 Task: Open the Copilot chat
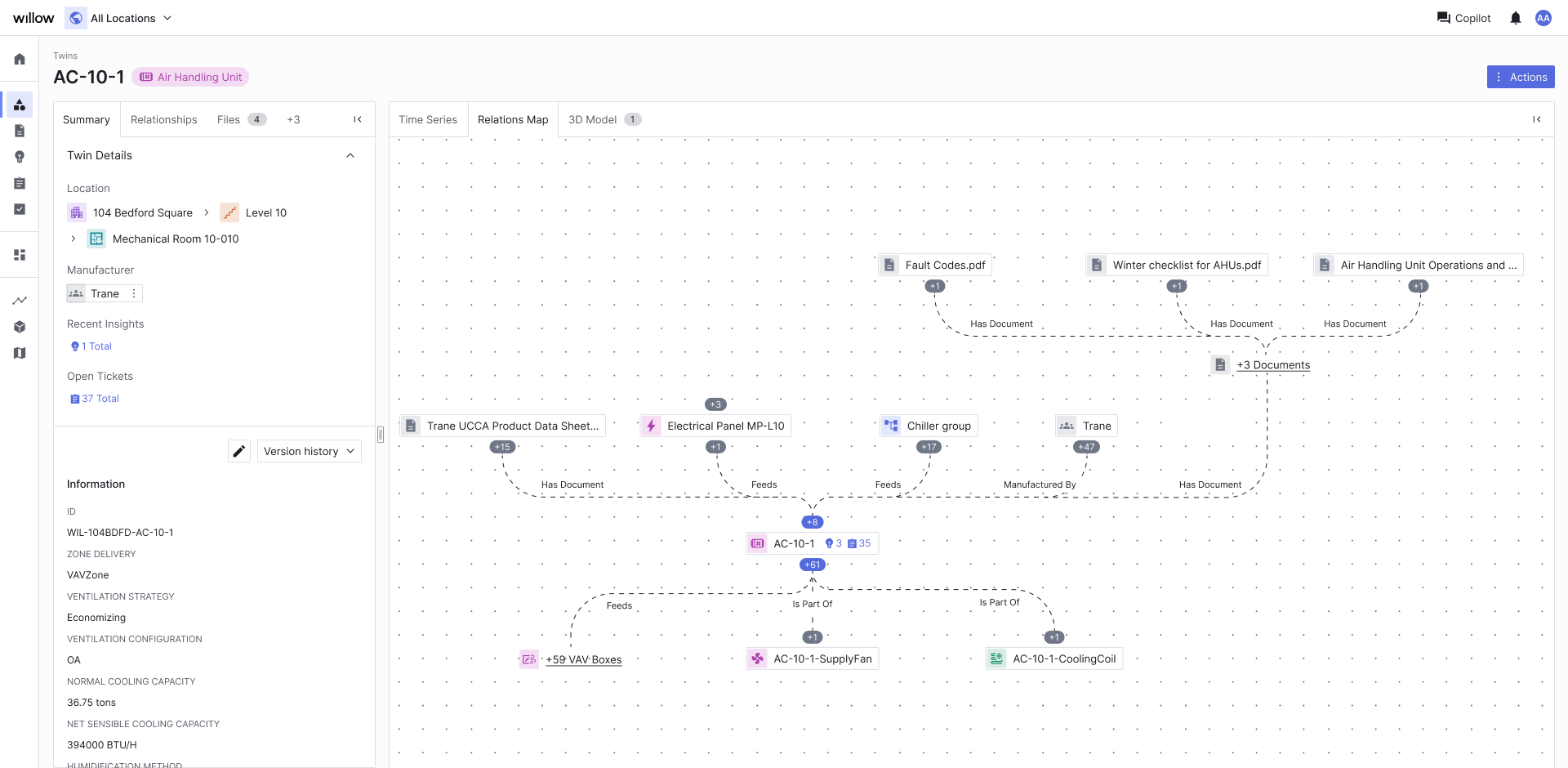coord(1463,18)
